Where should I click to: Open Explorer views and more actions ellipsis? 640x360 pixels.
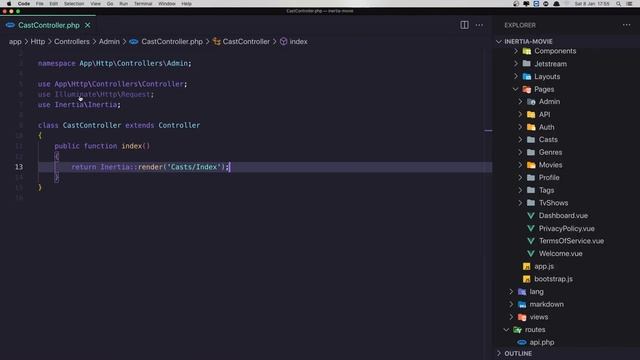point(627,25)
